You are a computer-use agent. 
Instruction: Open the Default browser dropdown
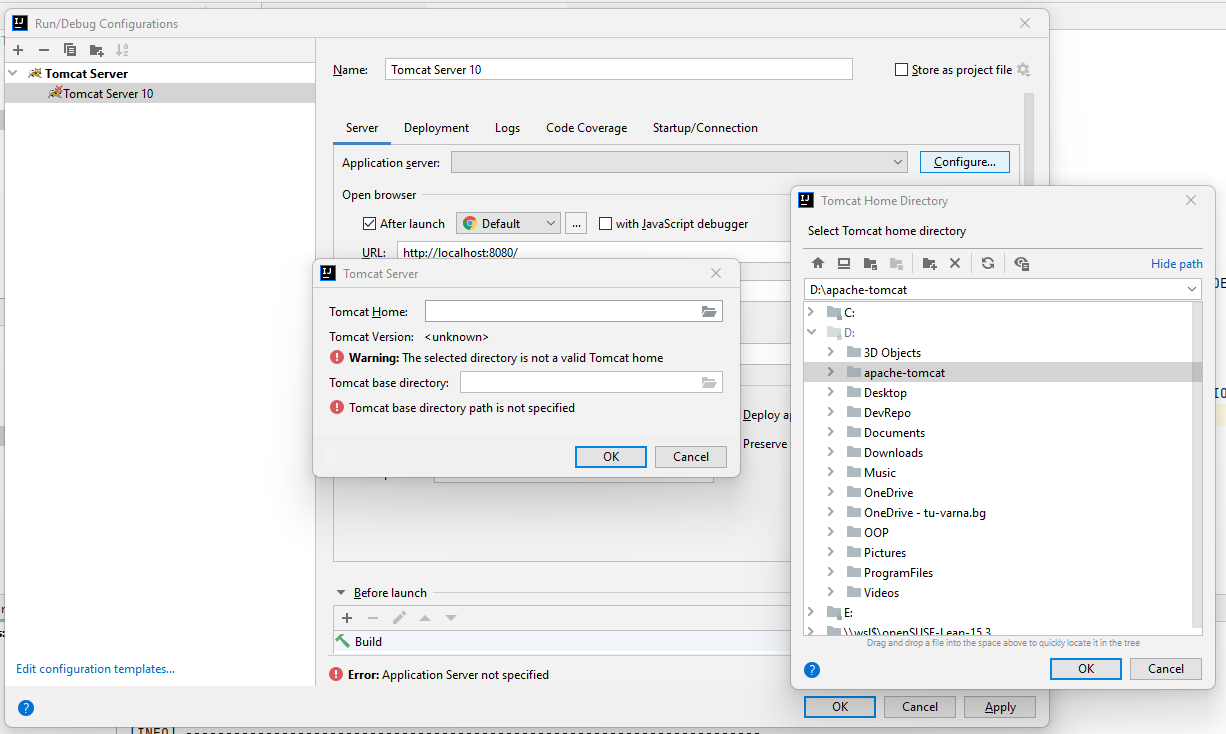click(508, 223)
